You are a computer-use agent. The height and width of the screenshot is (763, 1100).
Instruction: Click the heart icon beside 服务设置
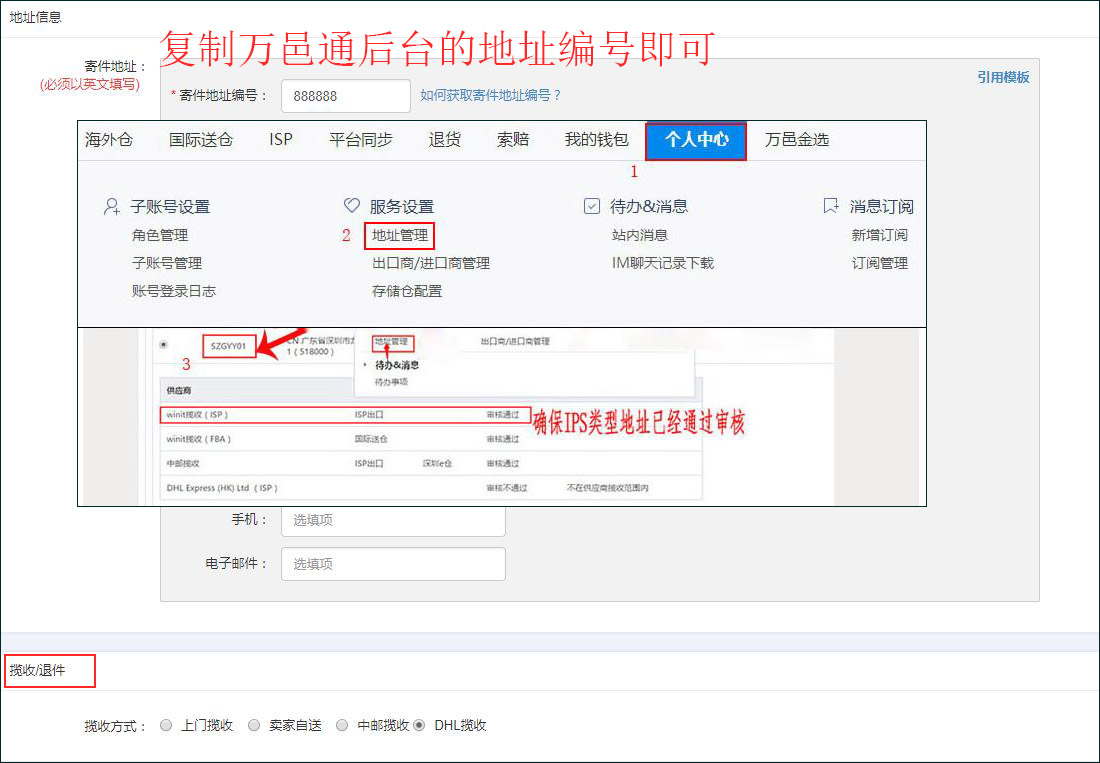point(351,205)
